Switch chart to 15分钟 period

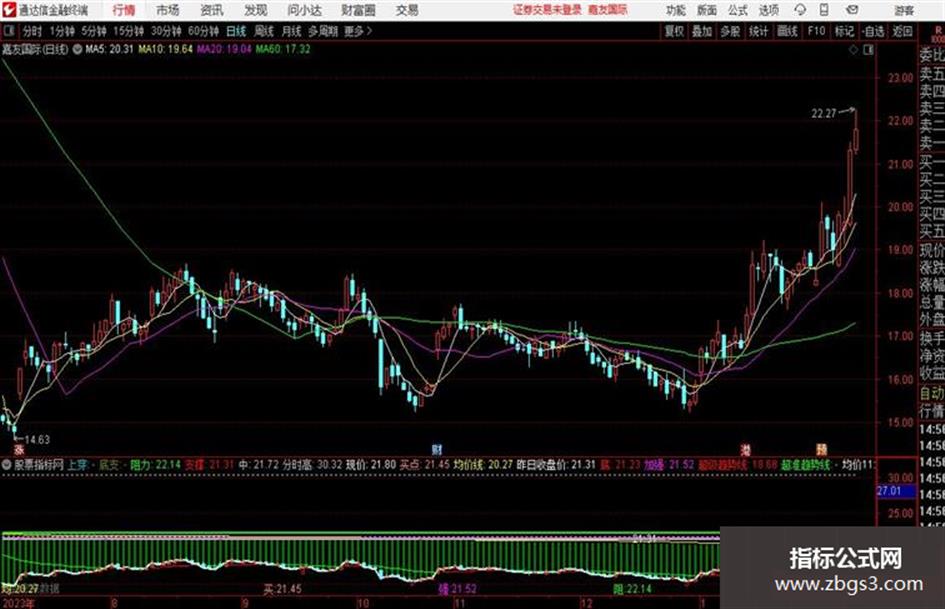click(129, 31)
